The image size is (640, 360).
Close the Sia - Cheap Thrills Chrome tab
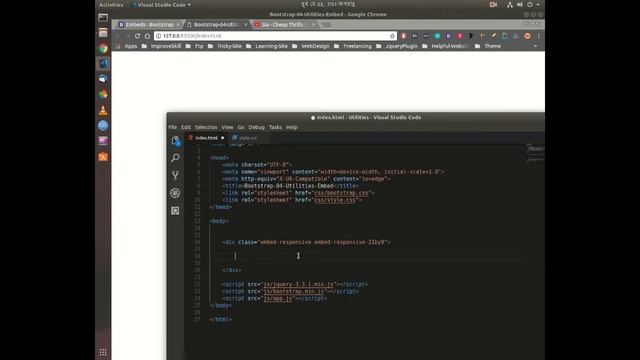point(313,25)
